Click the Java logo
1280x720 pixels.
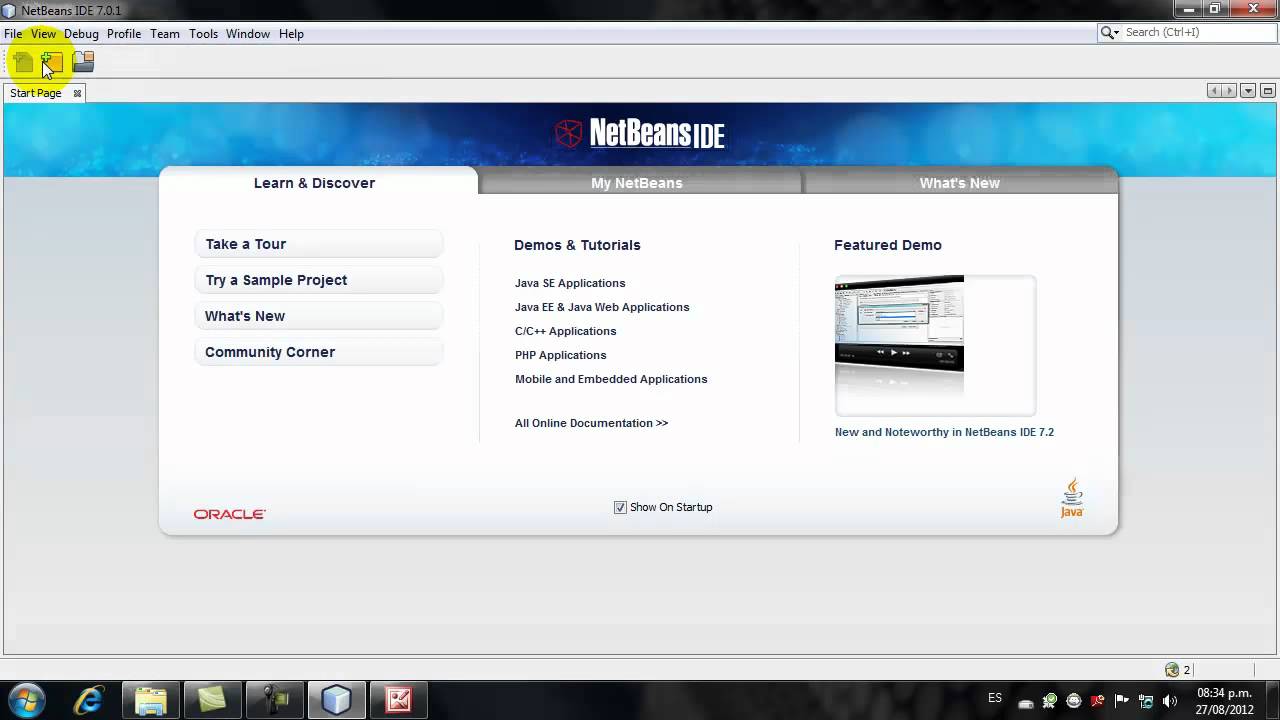pyautogui.click(x=1072, y=498)
